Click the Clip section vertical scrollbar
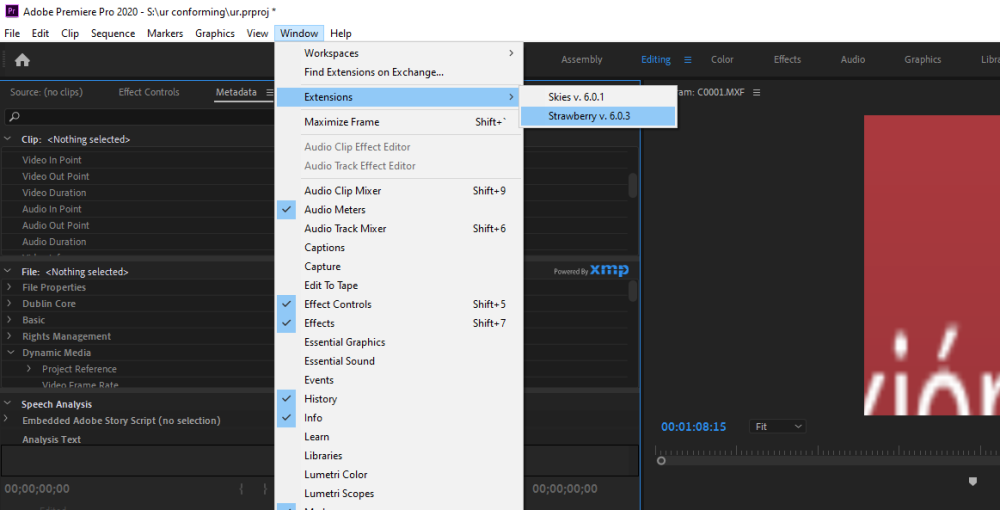Viewport: 1000px width, 510px height. tap(633, 186)
